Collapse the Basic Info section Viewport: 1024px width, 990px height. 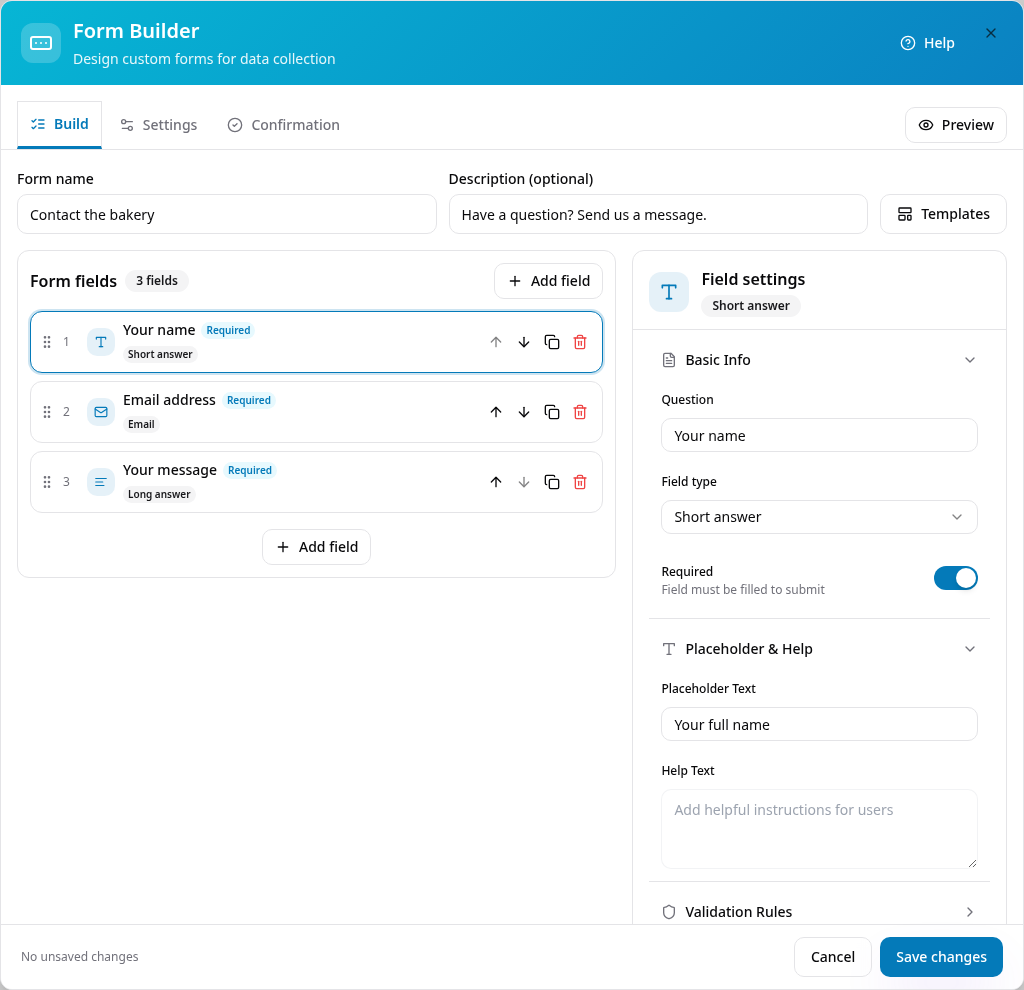click(x=819, y=360)
